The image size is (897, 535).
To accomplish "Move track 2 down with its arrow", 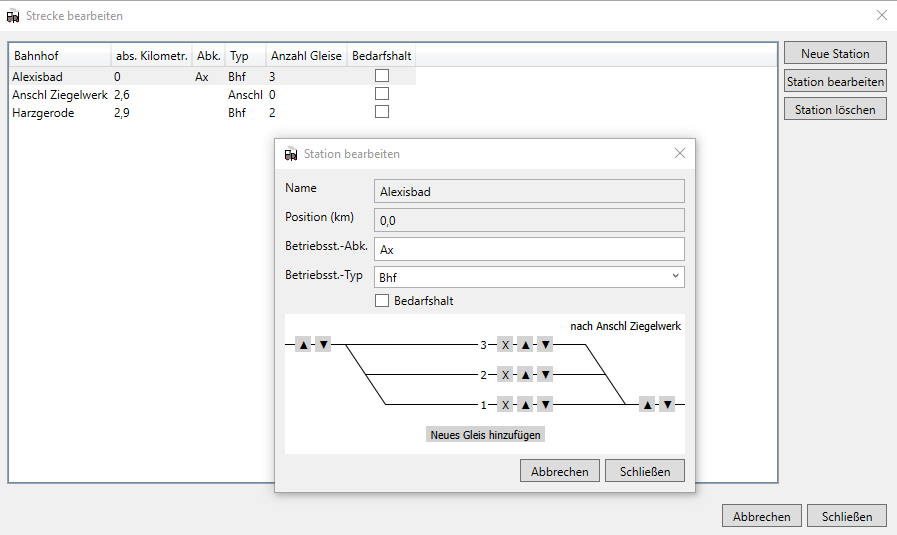I will pyautogui.click(x=545, y=375).
